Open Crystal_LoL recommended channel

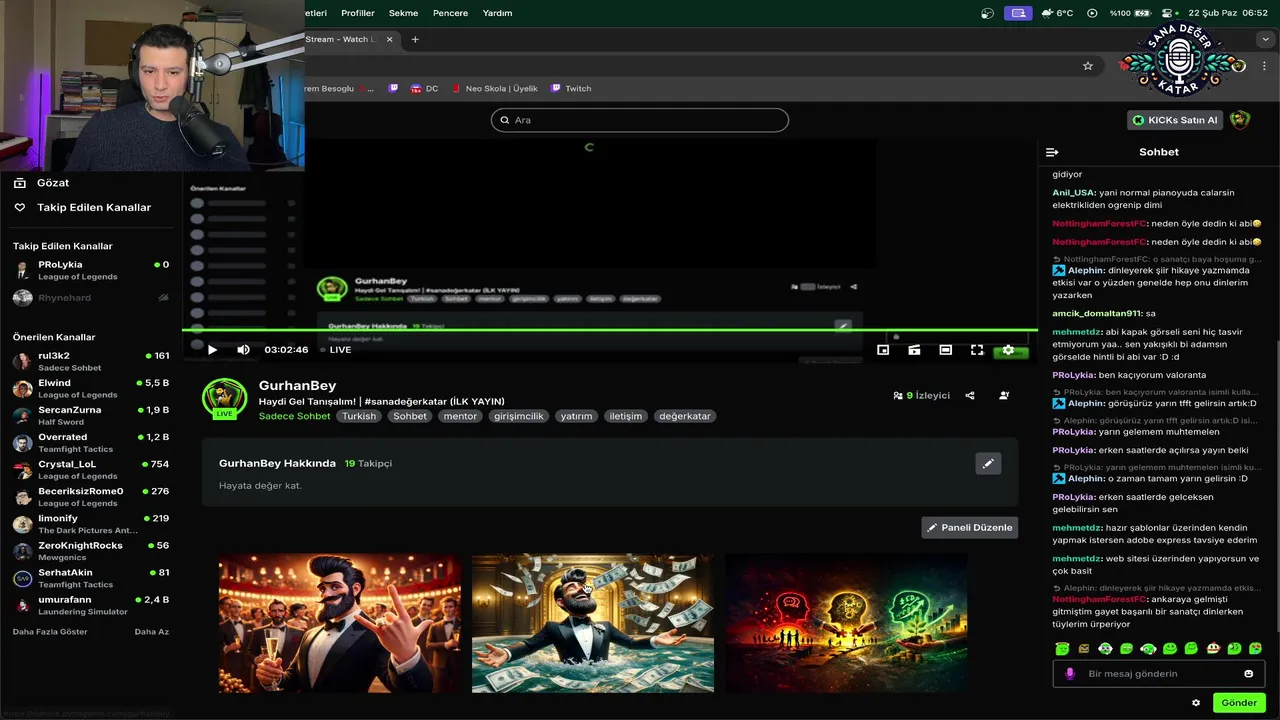coord(90,470)
